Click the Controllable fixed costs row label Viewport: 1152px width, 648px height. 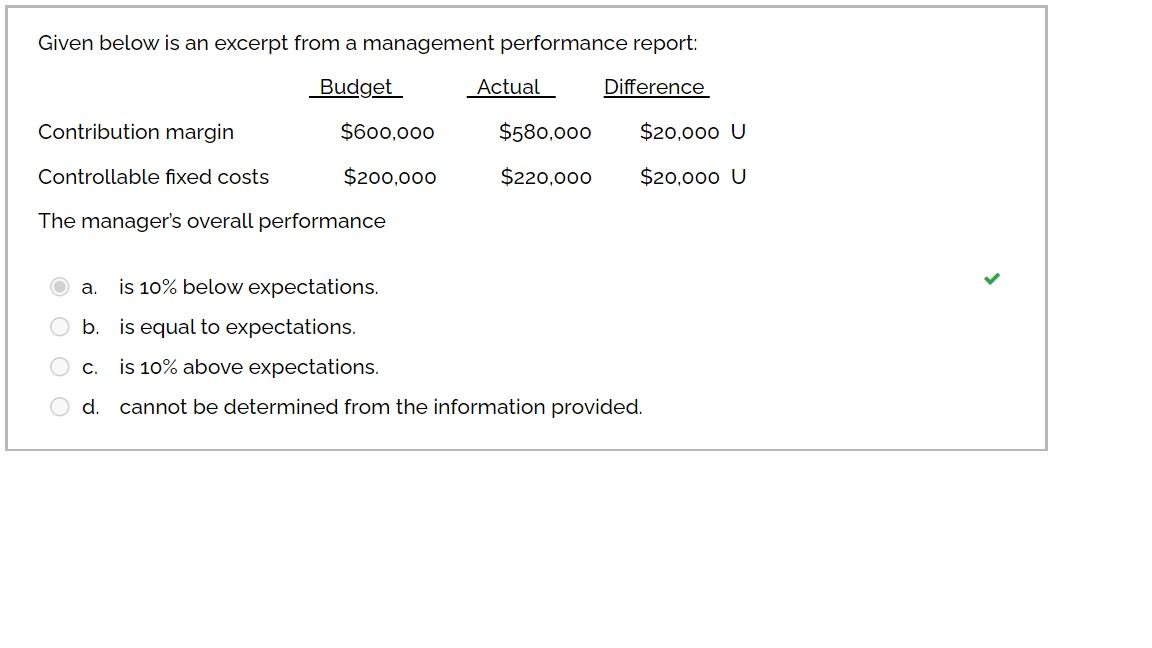153,177
